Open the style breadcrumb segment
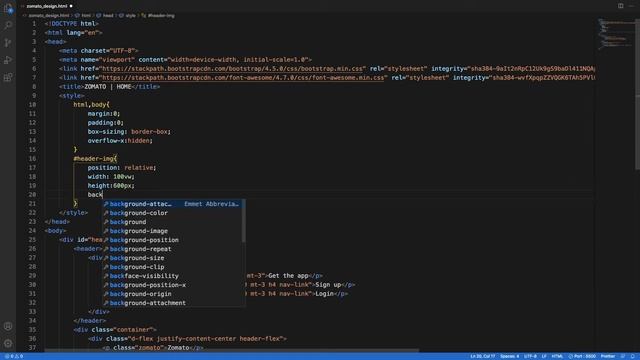Viewport: 640px width, 360px height. point(130,16)
